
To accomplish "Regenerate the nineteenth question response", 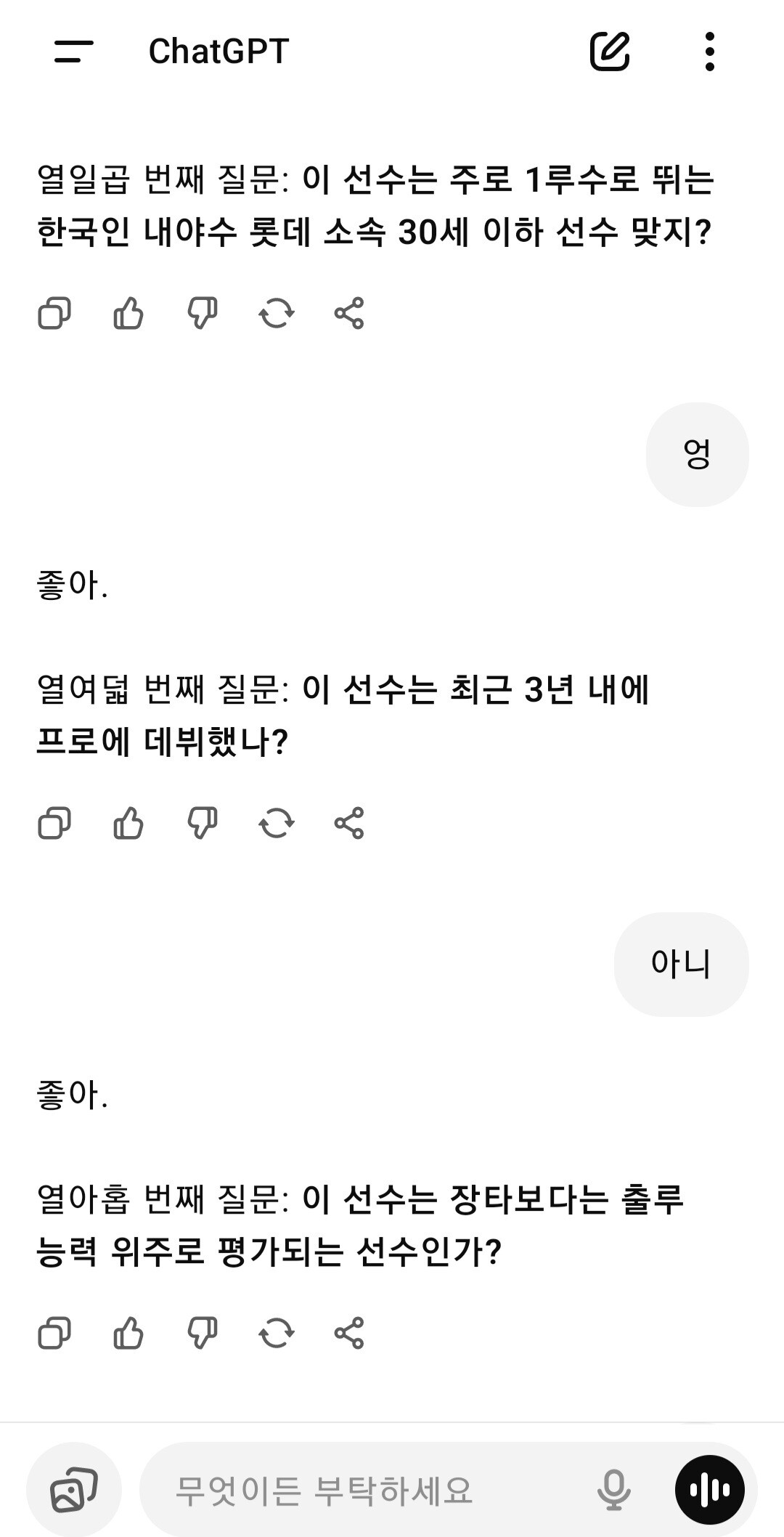I will click(277, 1334).
